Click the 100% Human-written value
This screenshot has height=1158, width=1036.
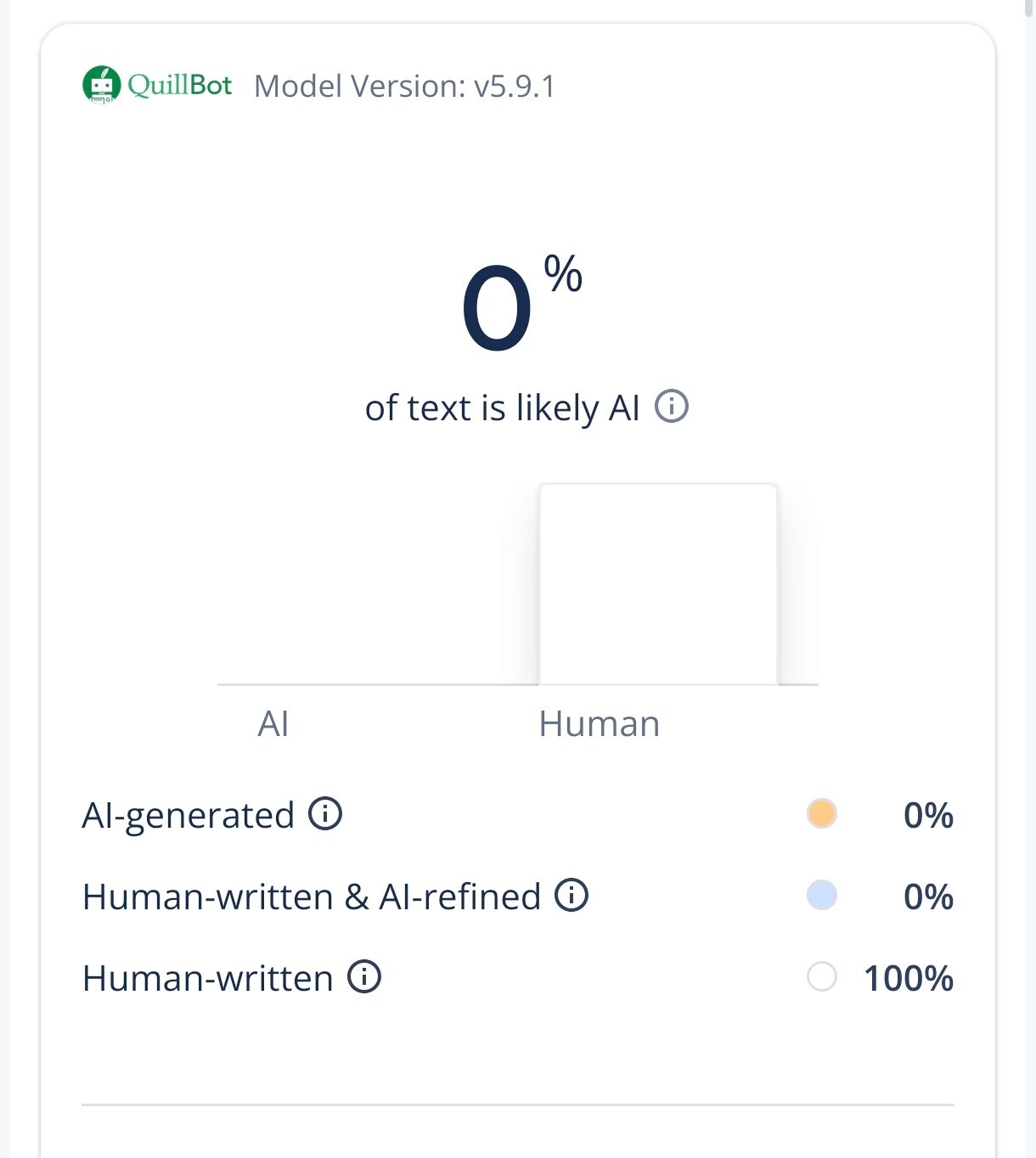[x=908, y=978]
